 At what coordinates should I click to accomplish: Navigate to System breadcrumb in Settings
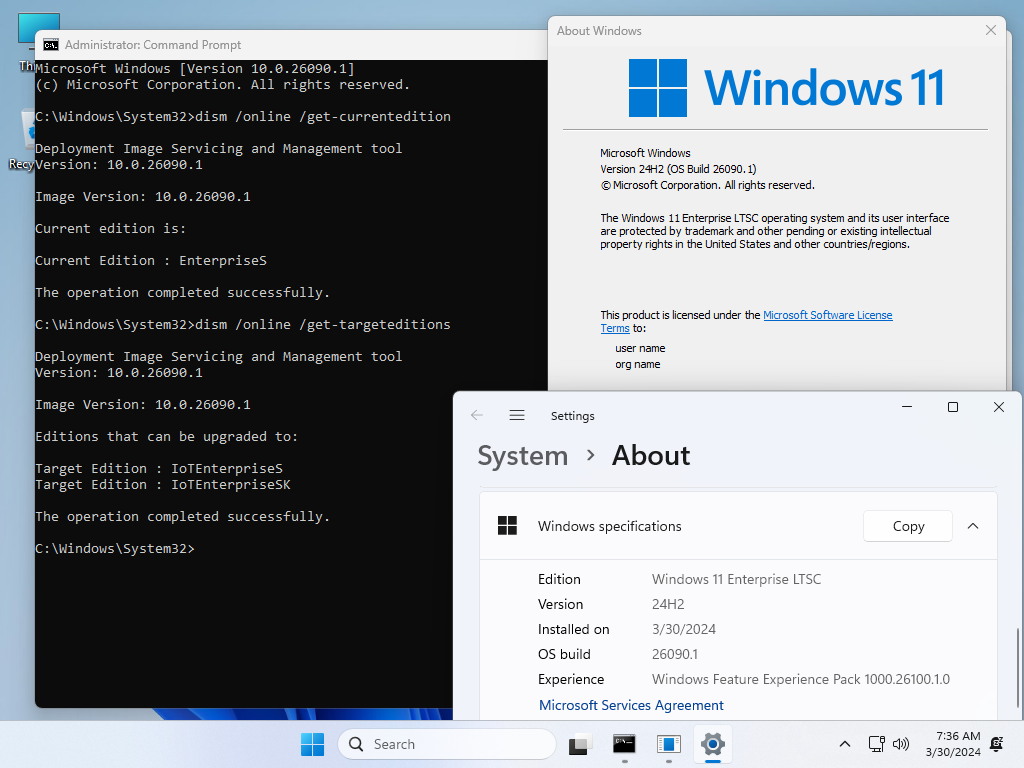[x=522, y=456]
